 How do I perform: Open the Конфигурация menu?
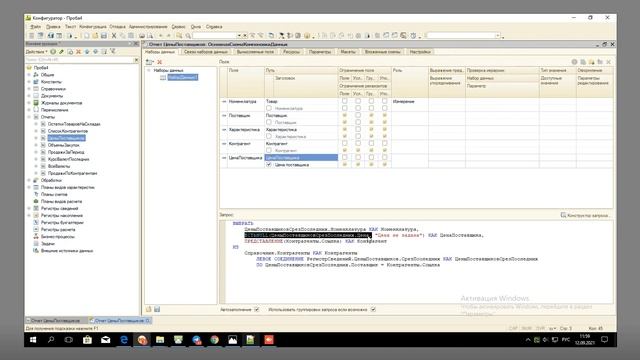click(x=93, y=27)
